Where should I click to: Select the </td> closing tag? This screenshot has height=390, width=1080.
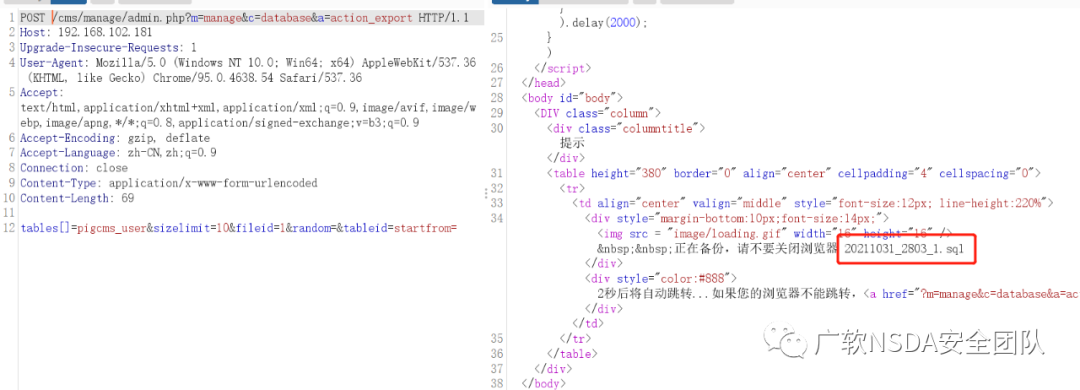(588, 323)
